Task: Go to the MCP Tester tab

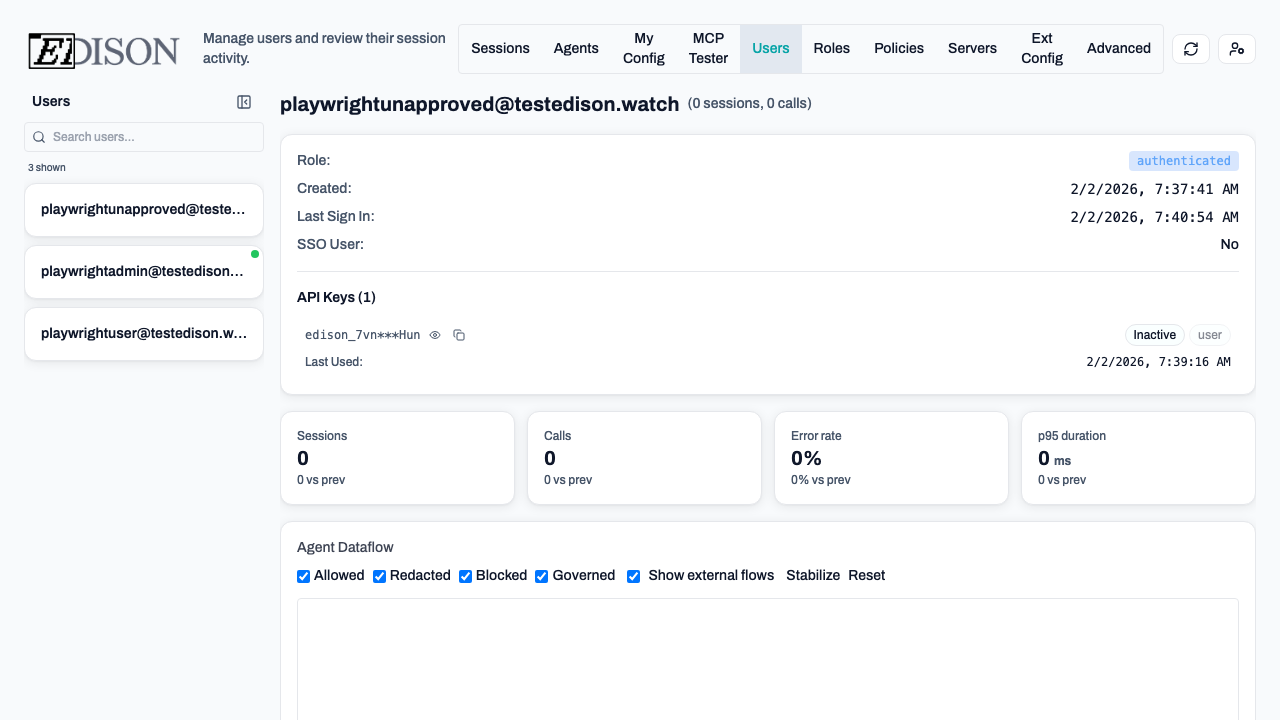Action: pyautogui.click(x=708, y=48)
